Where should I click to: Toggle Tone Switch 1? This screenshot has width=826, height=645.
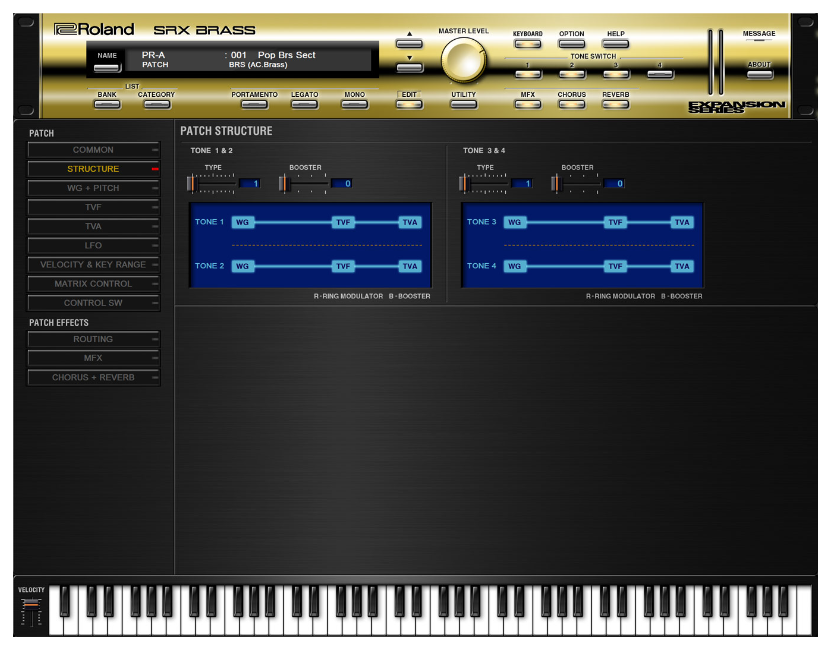pos(527,74)
